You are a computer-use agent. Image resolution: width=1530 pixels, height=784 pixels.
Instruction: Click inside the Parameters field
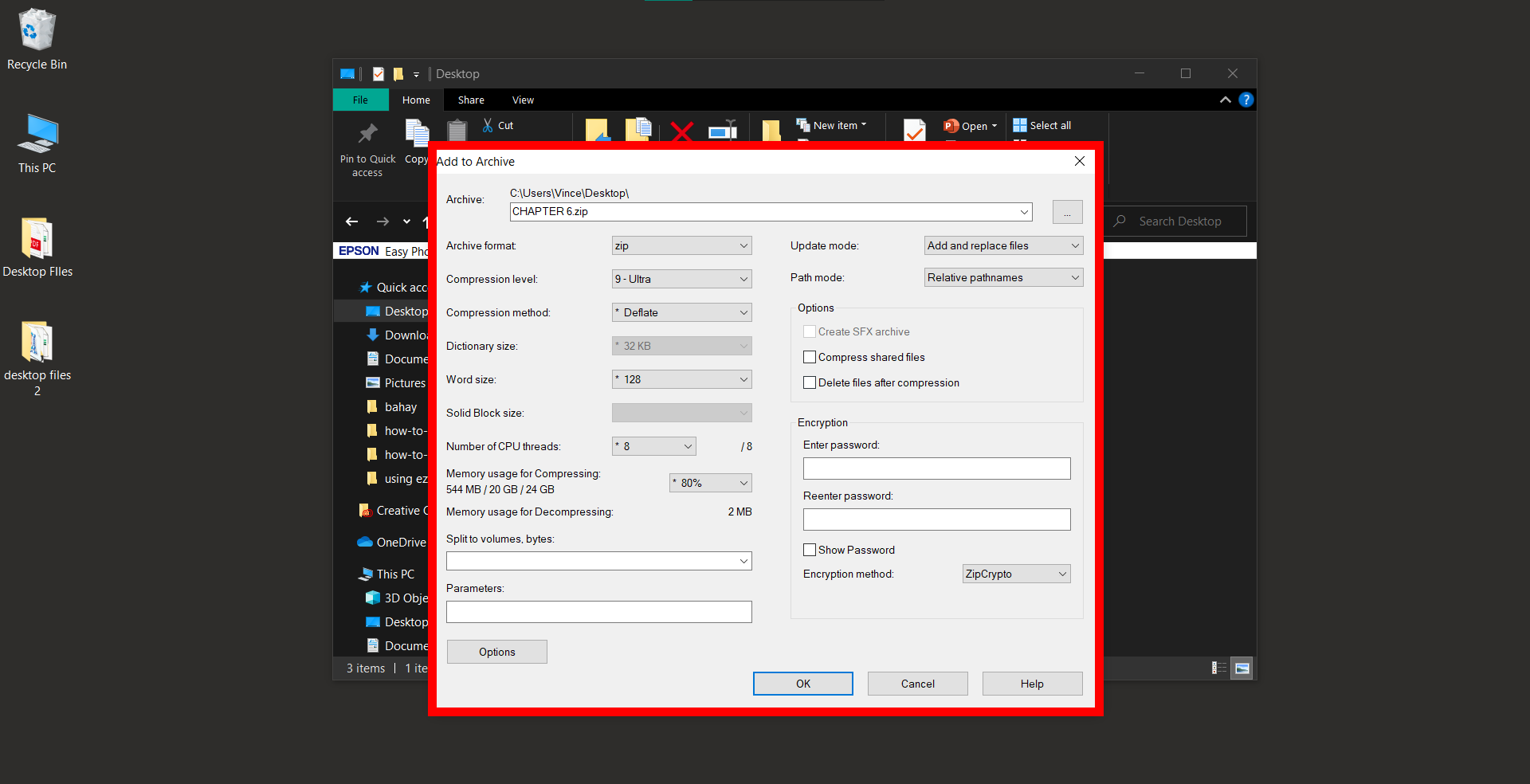coord(598,612)
